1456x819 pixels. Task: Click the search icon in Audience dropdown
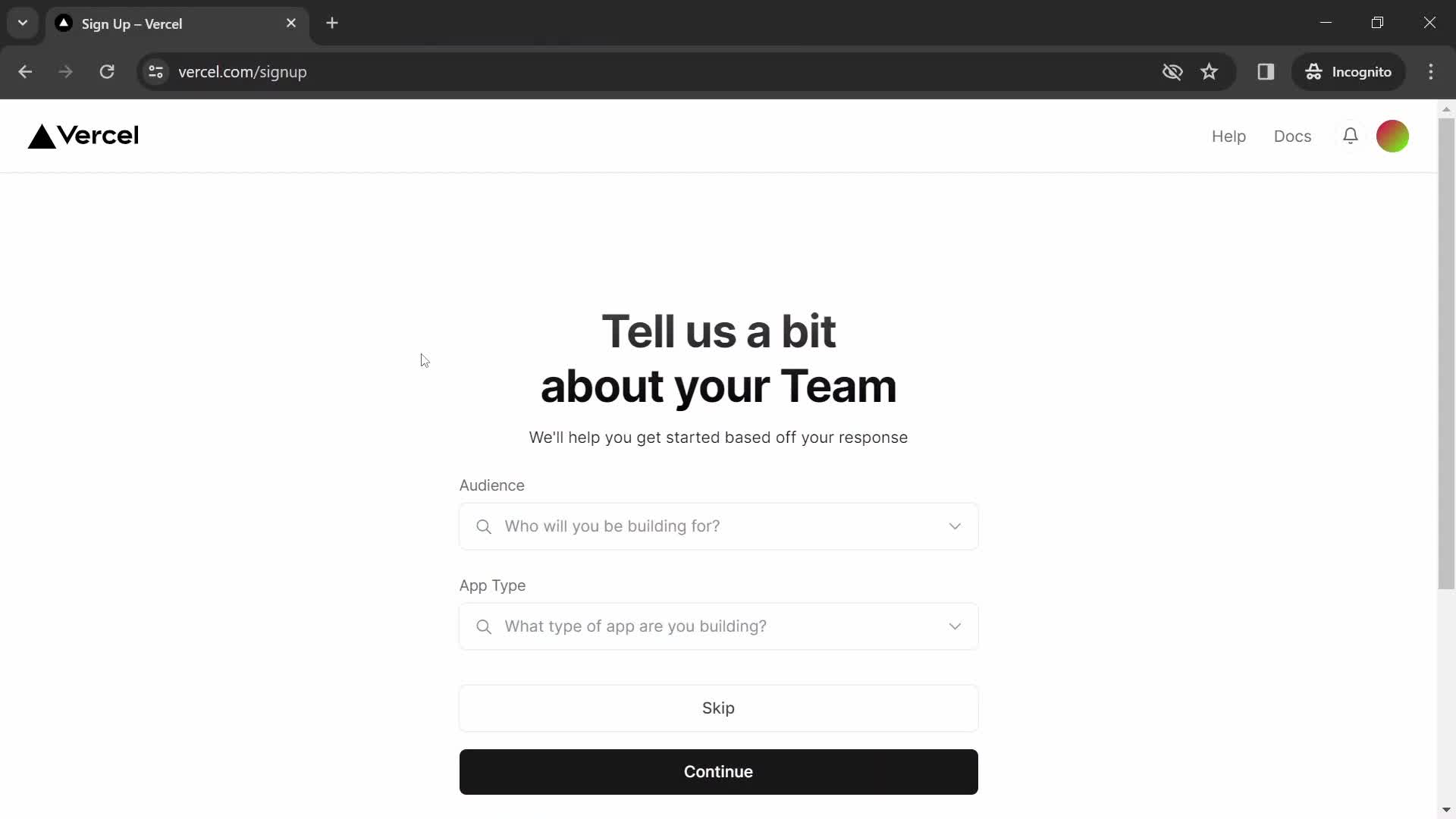tap(484, 526)
